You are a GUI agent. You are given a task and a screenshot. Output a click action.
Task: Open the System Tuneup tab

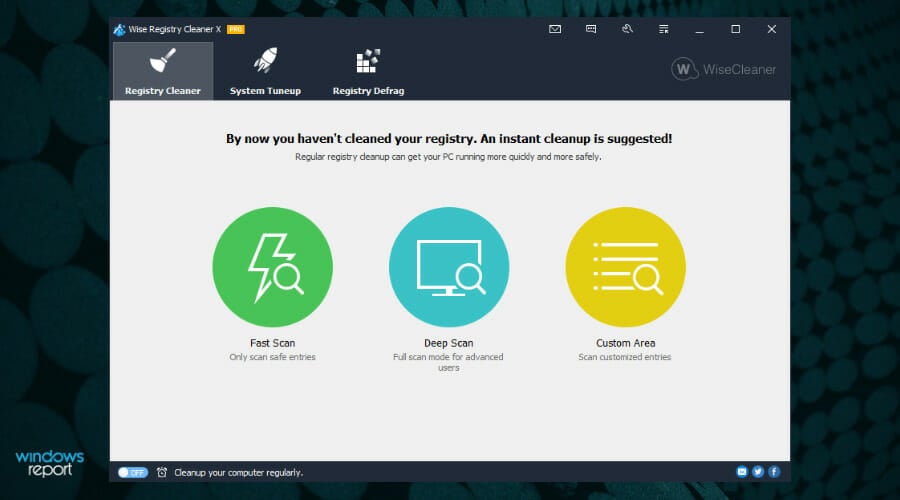coord(265,71)
